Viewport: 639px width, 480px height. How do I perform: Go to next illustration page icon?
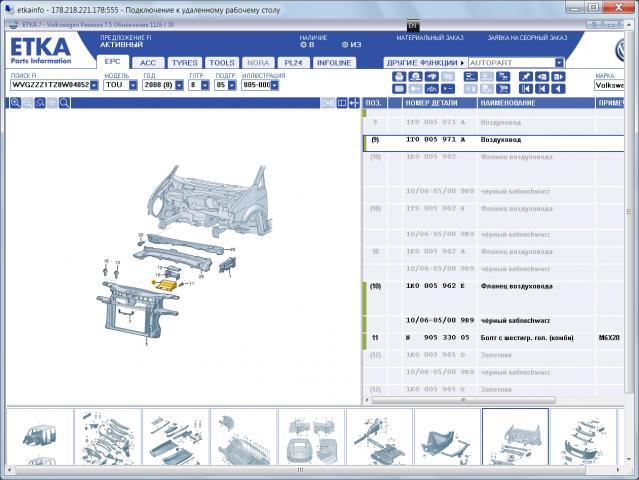coord(558,77)
